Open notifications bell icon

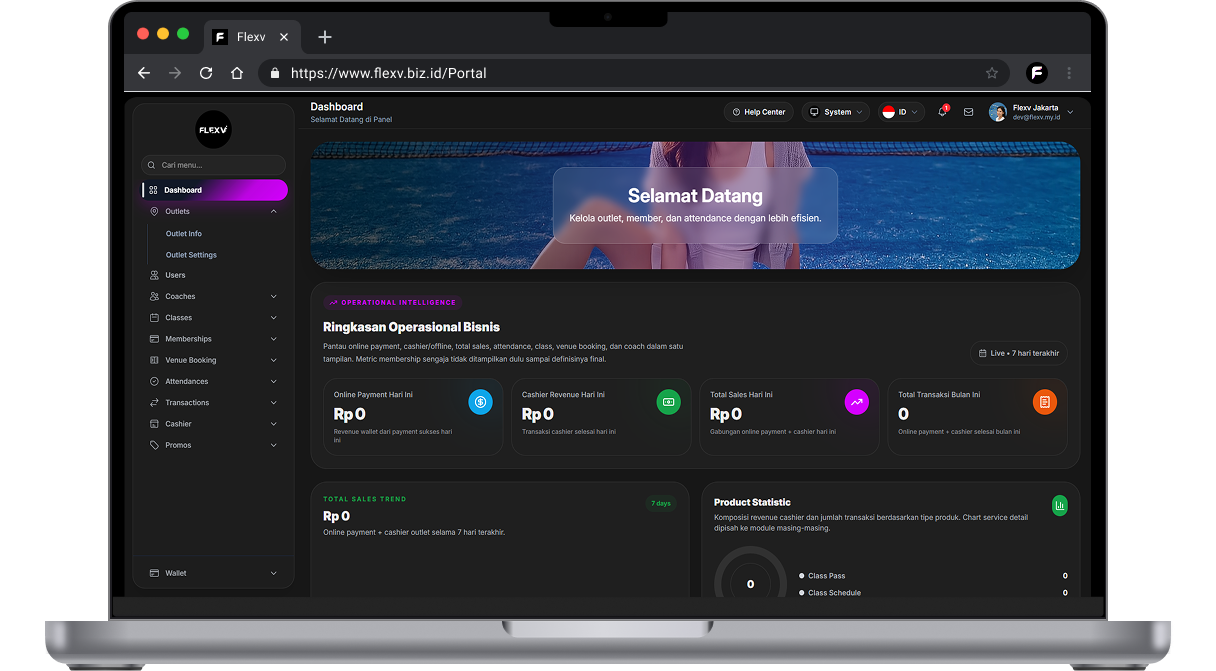click(942, 112)
